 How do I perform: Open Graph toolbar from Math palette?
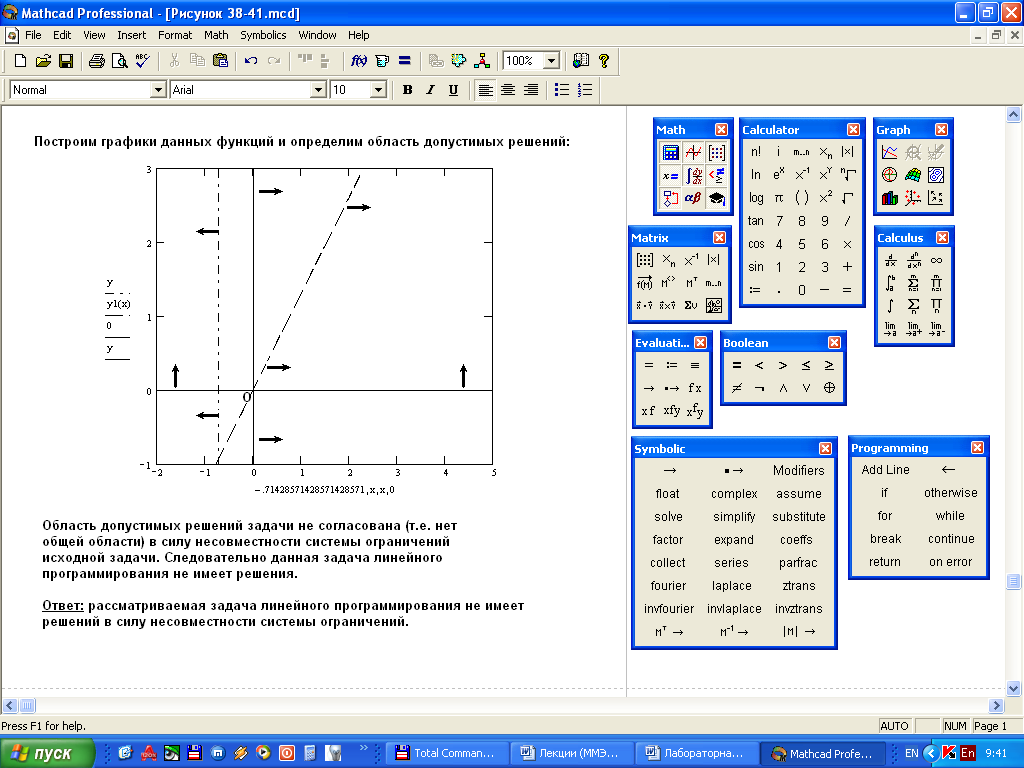694,153
